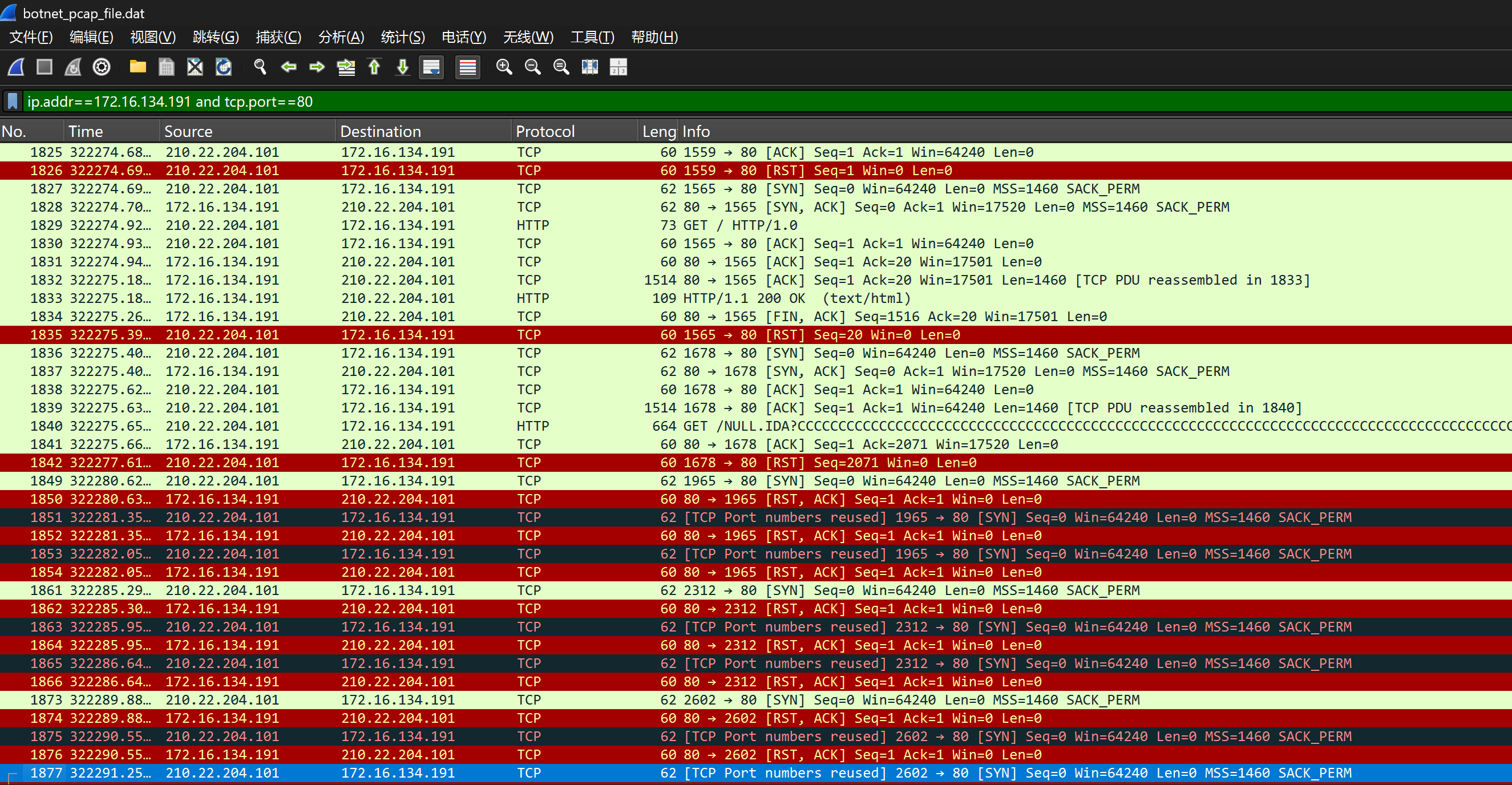Click the display filter bookmark icon
The width and height of the screenshot is (1512, 785).
(13, 102)
